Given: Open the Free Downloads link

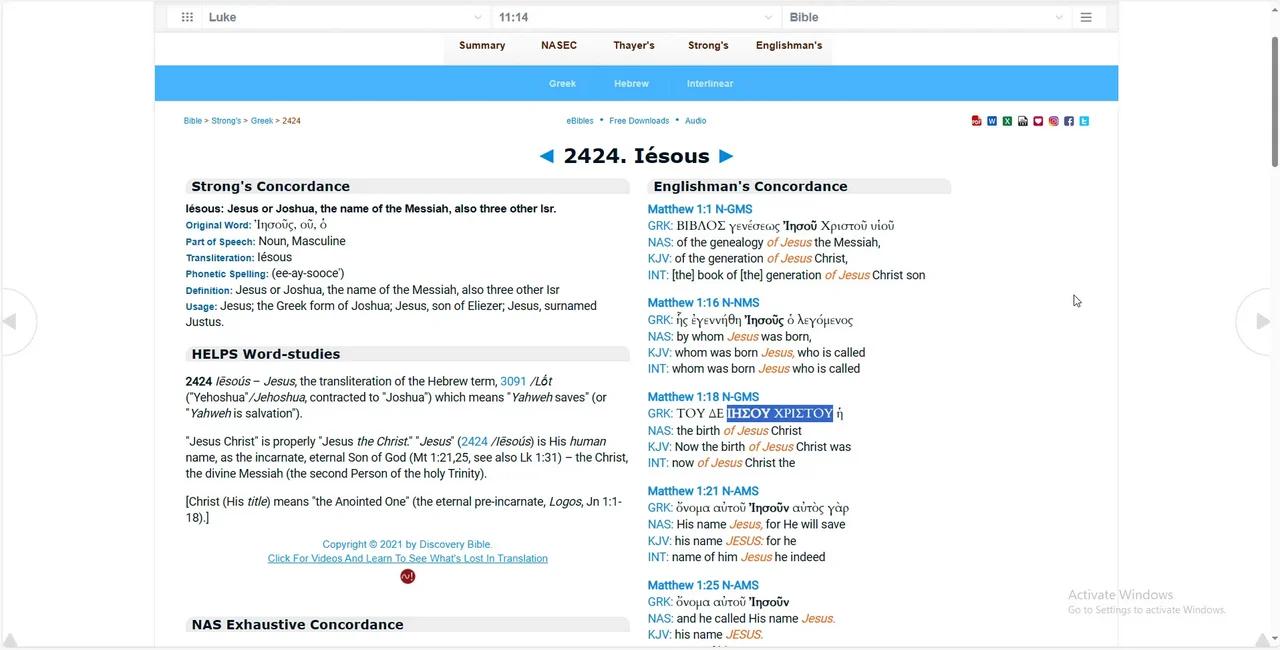Looking at the screenshot, I should 639,121.
